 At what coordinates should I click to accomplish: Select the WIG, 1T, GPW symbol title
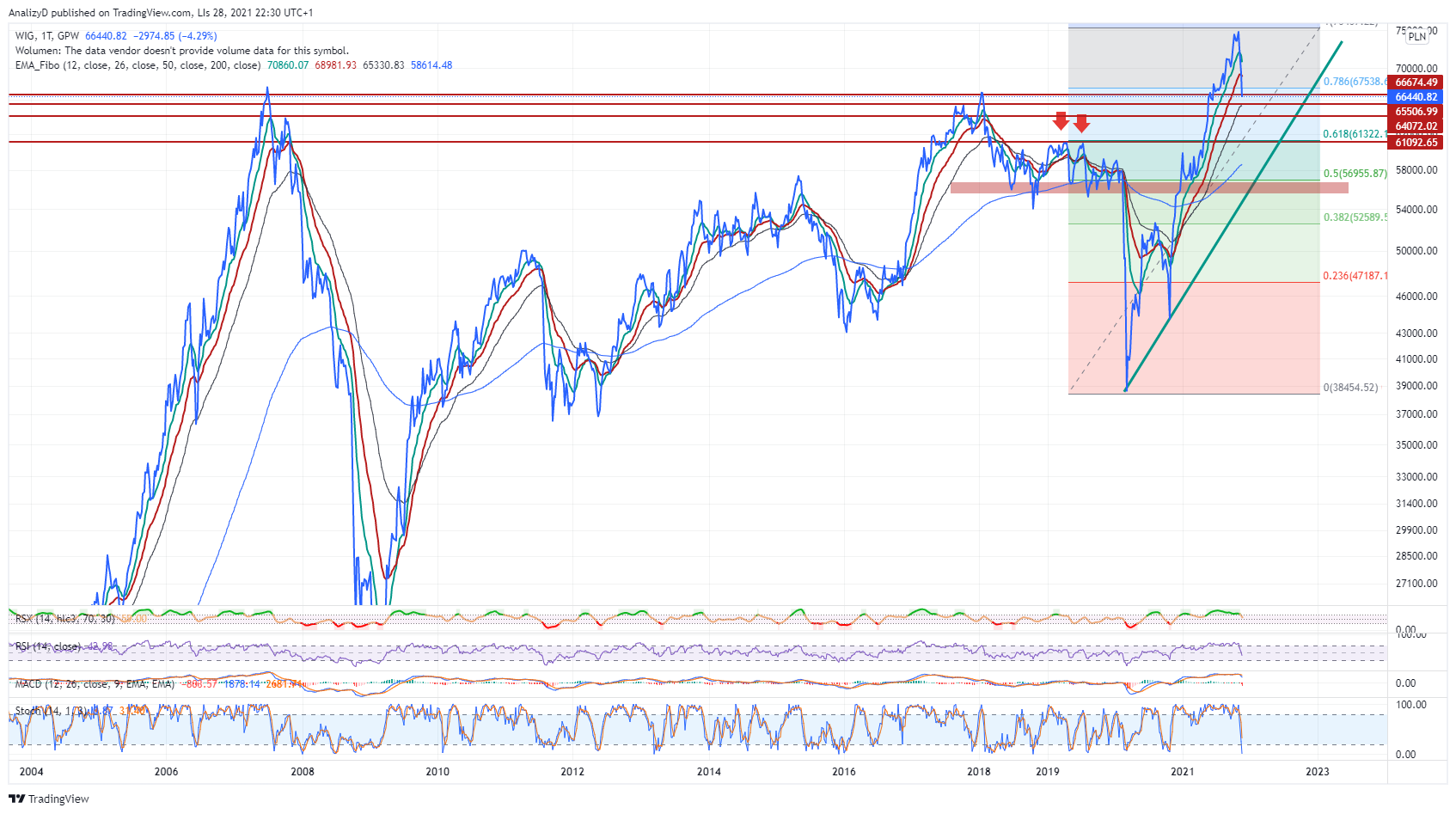pos(47,36)
